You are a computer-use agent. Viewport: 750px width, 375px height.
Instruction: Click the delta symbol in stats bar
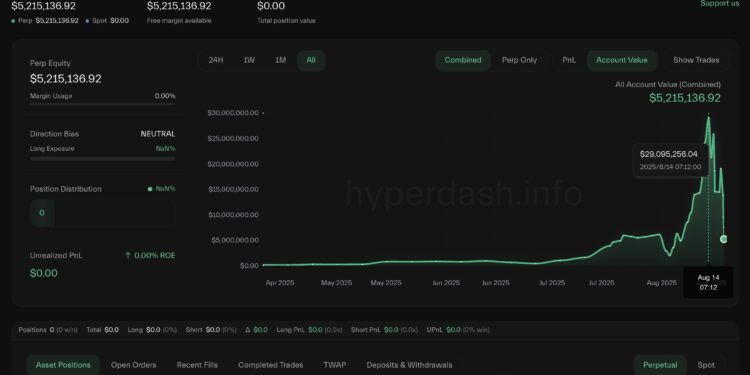click(248, 330)
